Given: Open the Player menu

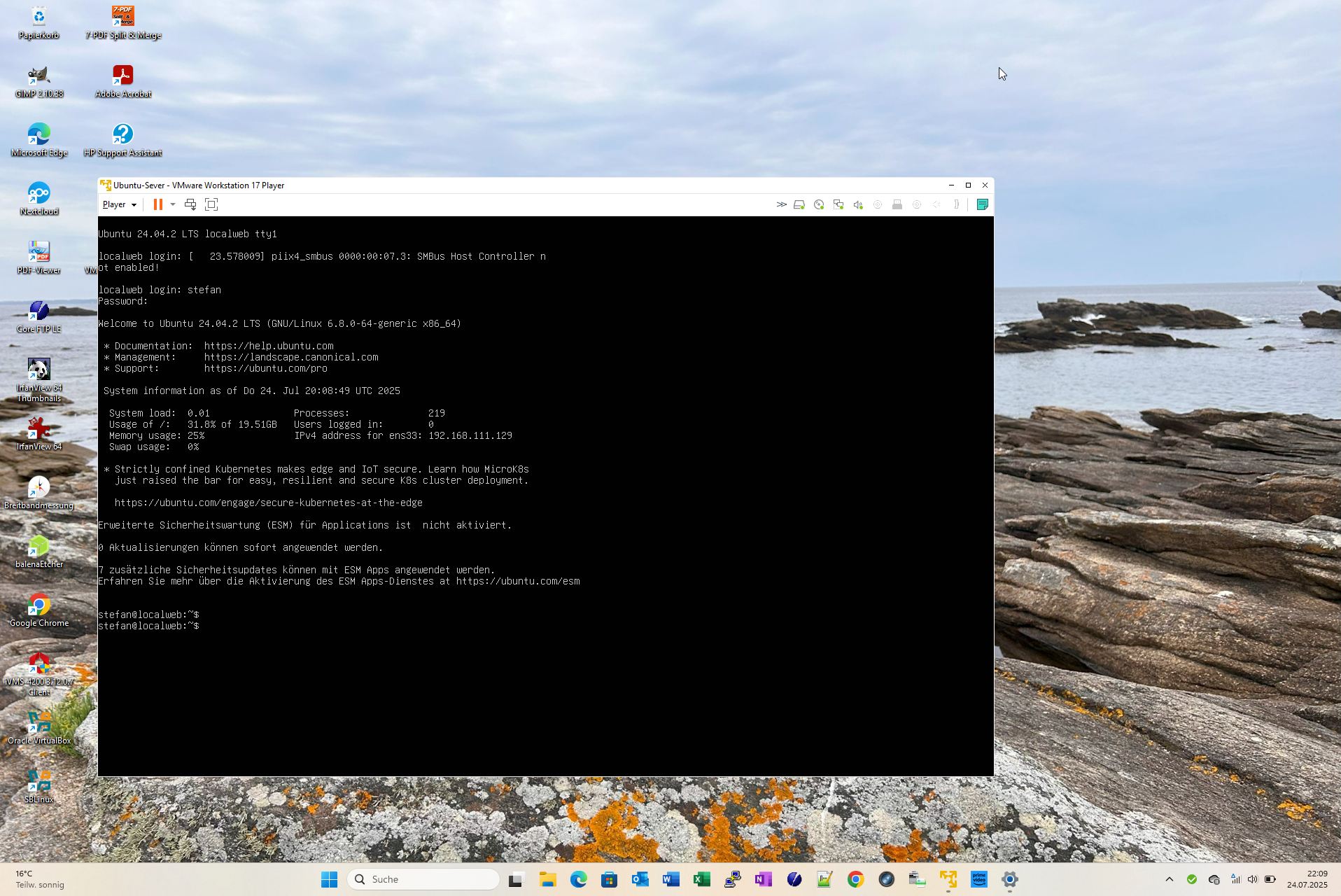Looking at the screenshot, I should (x=119, y=204).
